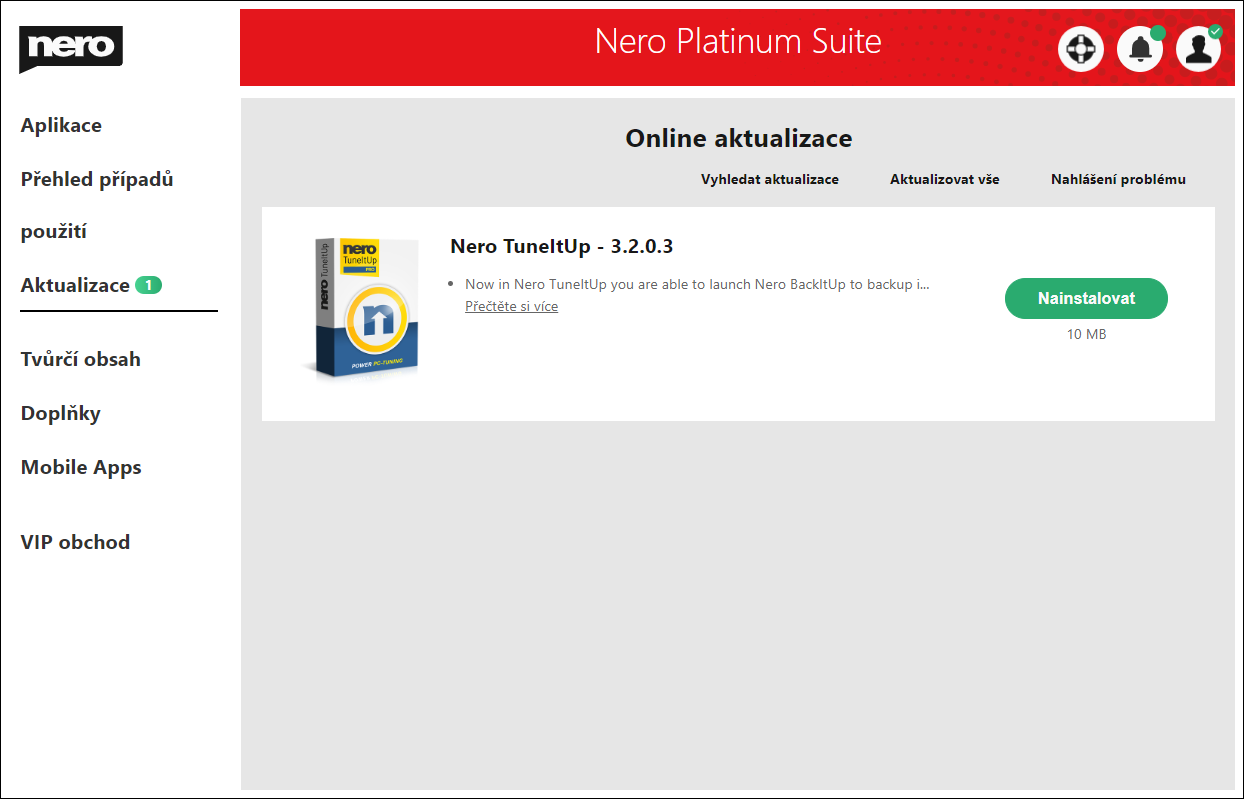Open the user account profile icon
The width and height of the screenshot is (1244, 799).
pos(1198,49)
